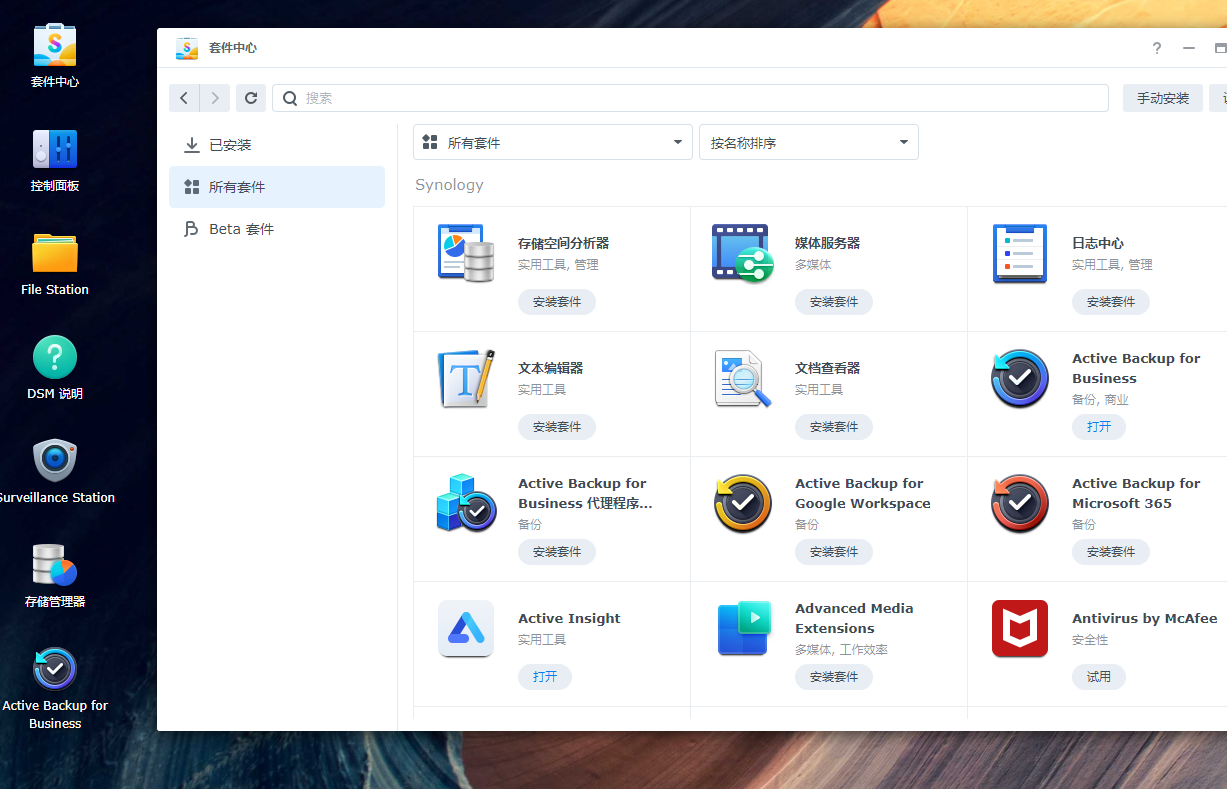The height and width of the screenshot is (789, 1227).
Task: Click the Advanced Media Extensions title
Action: [854, 618]
